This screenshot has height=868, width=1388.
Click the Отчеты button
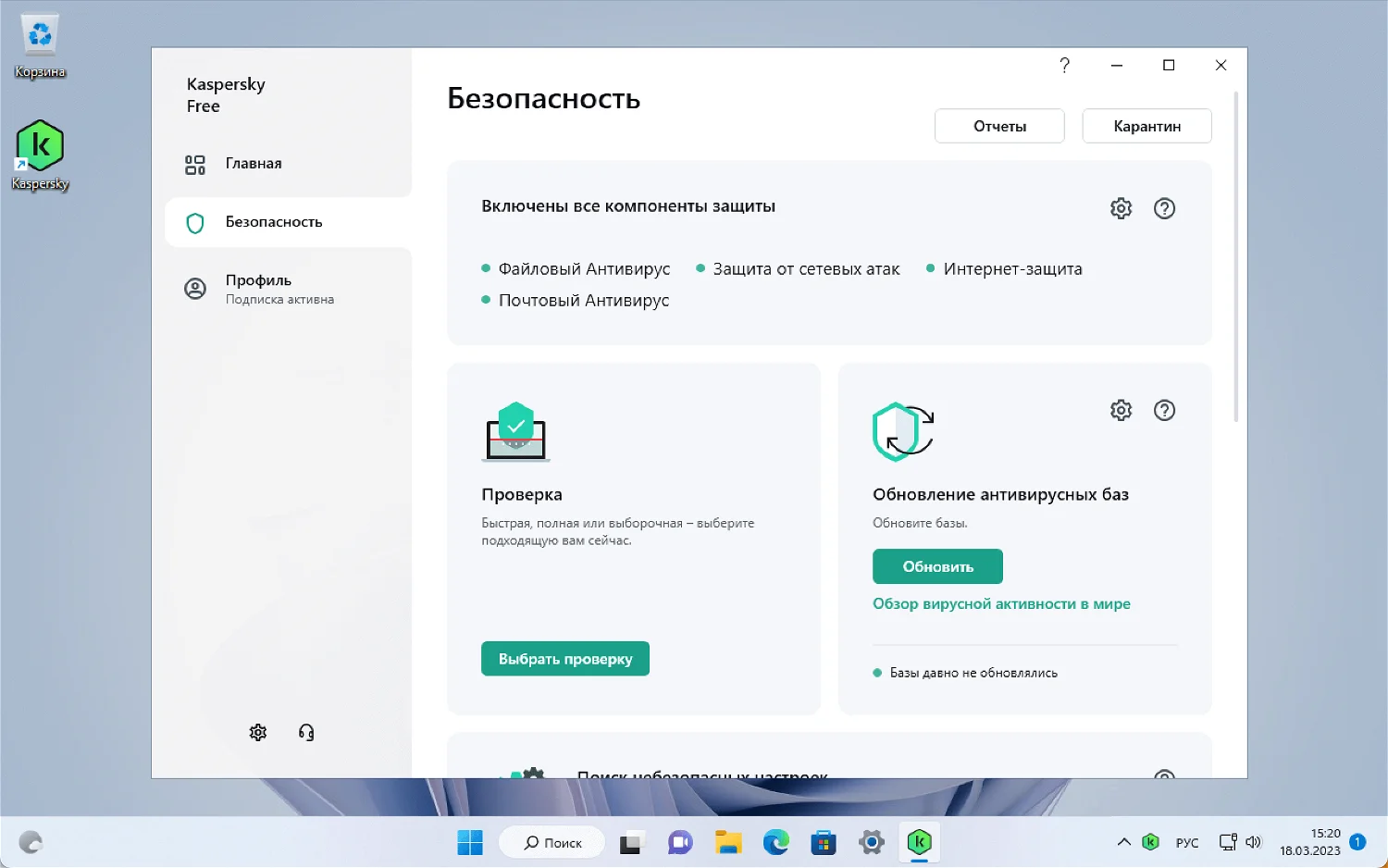[x=999, y=126]
